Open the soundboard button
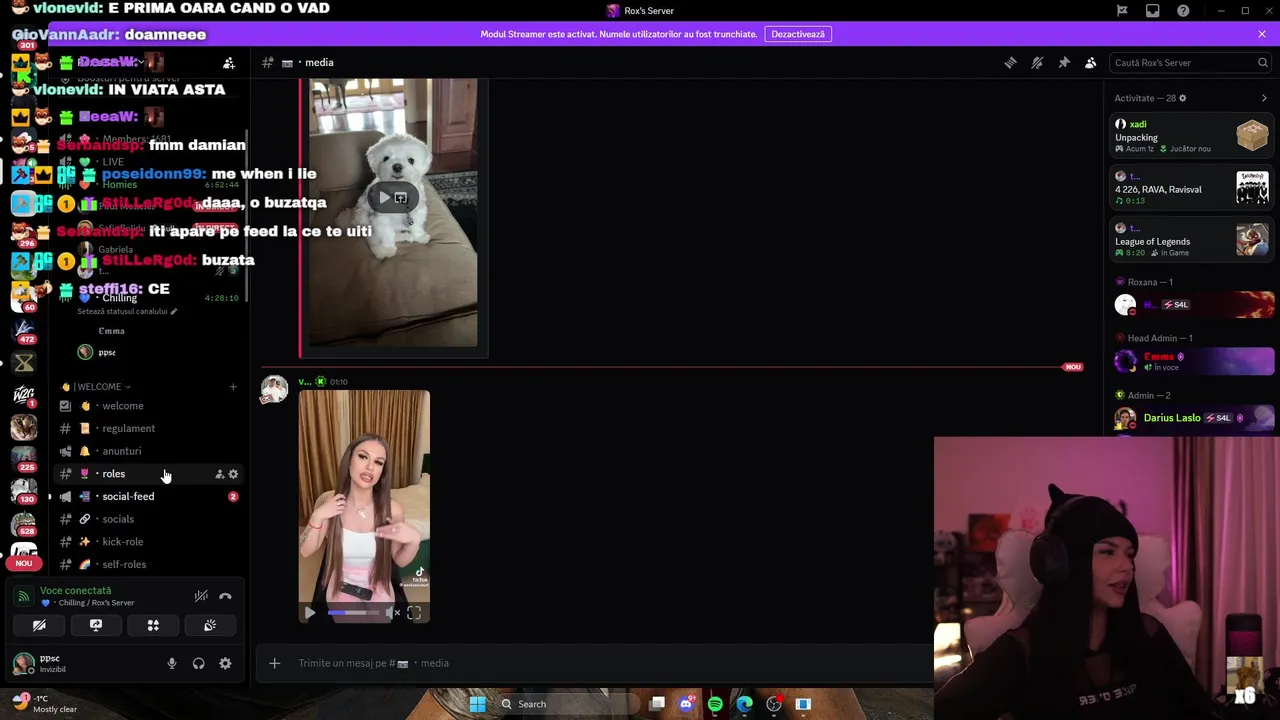 [210, 625]
